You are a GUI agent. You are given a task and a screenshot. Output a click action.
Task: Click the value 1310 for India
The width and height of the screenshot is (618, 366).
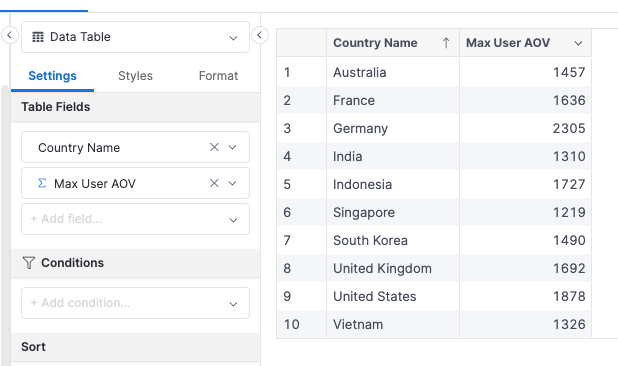point(569,156)
